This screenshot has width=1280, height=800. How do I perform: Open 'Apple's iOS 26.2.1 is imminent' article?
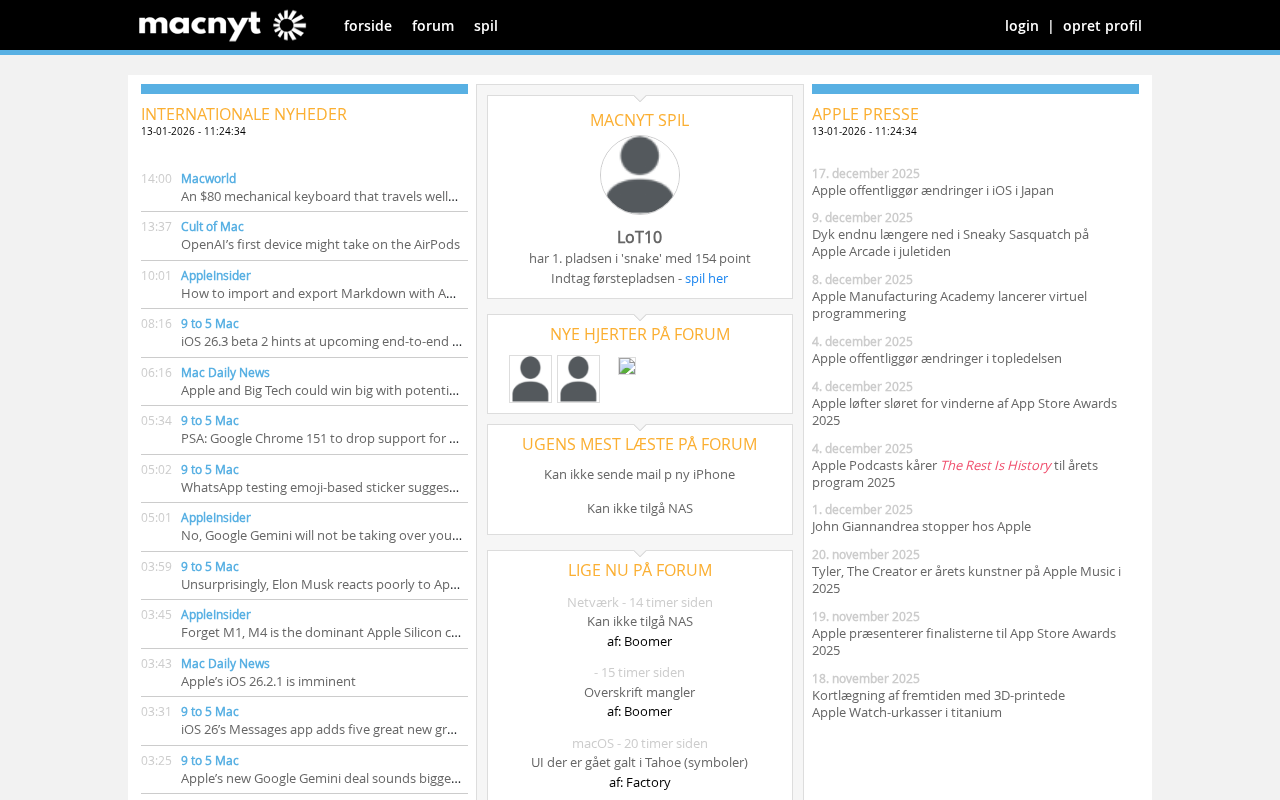click(x=268, y=681)
